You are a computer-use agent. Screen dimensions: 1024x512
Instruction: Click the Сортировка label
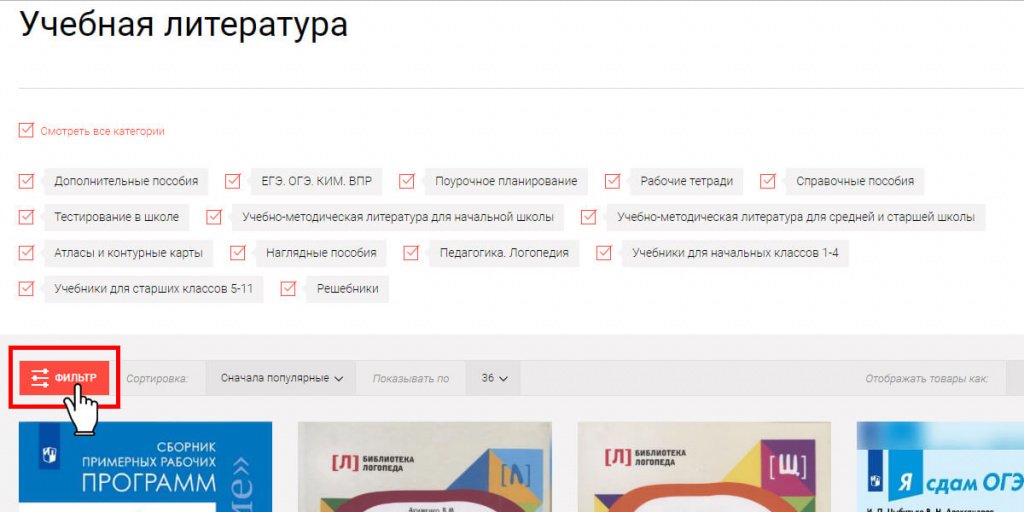157,379
